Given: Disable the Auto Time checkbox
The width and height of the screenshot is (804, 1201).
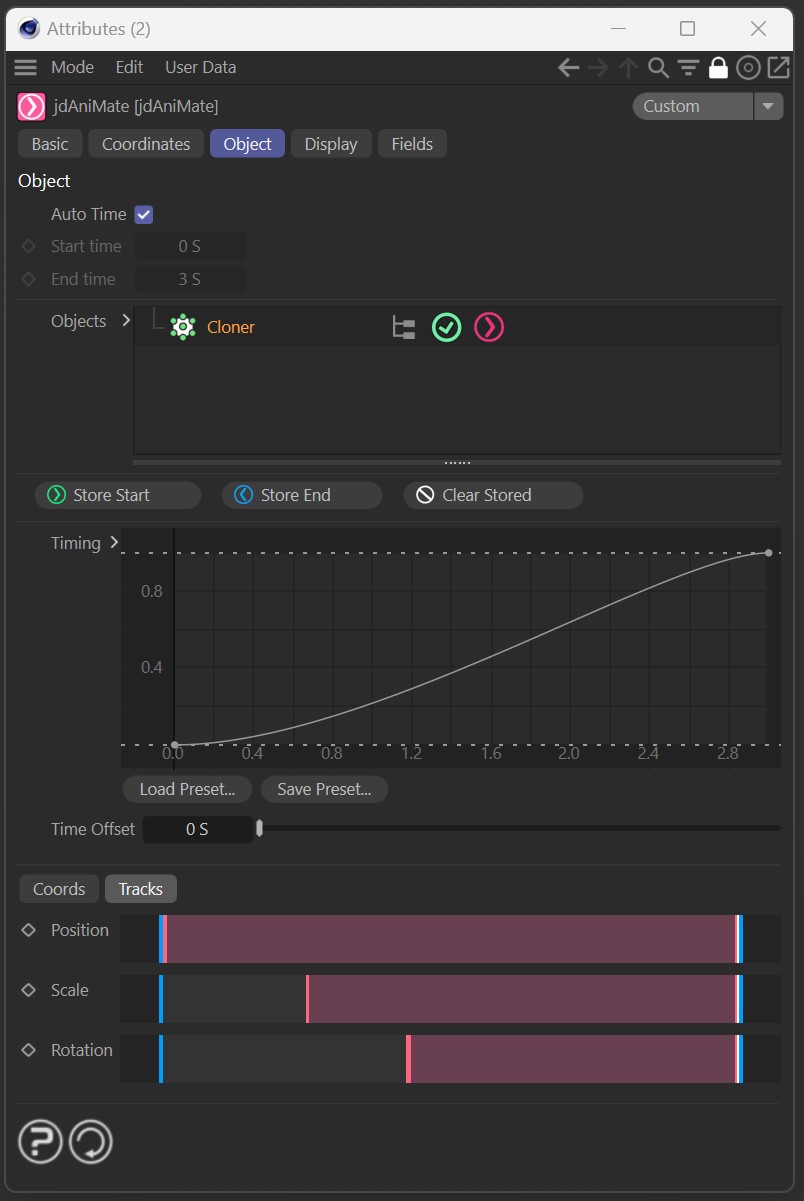Looking at the screenshot, I should 144,214.
